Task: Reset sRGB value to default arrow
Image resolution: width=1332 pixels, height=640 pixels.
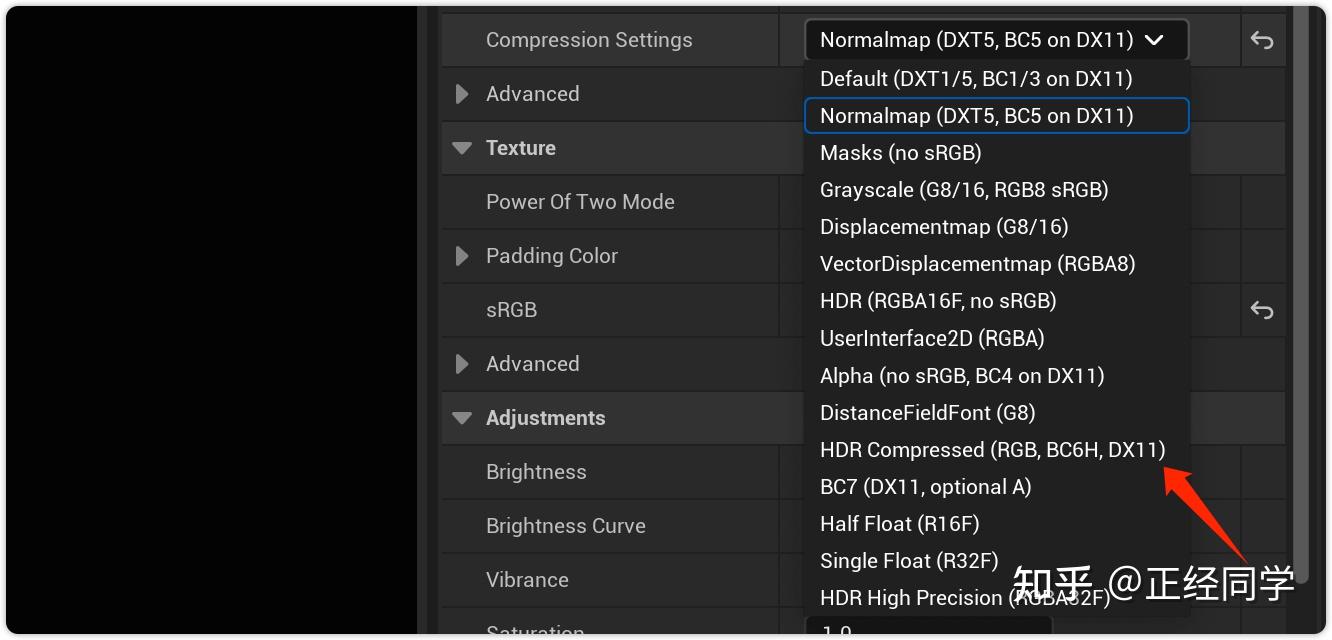Action: coord(1262,310)
